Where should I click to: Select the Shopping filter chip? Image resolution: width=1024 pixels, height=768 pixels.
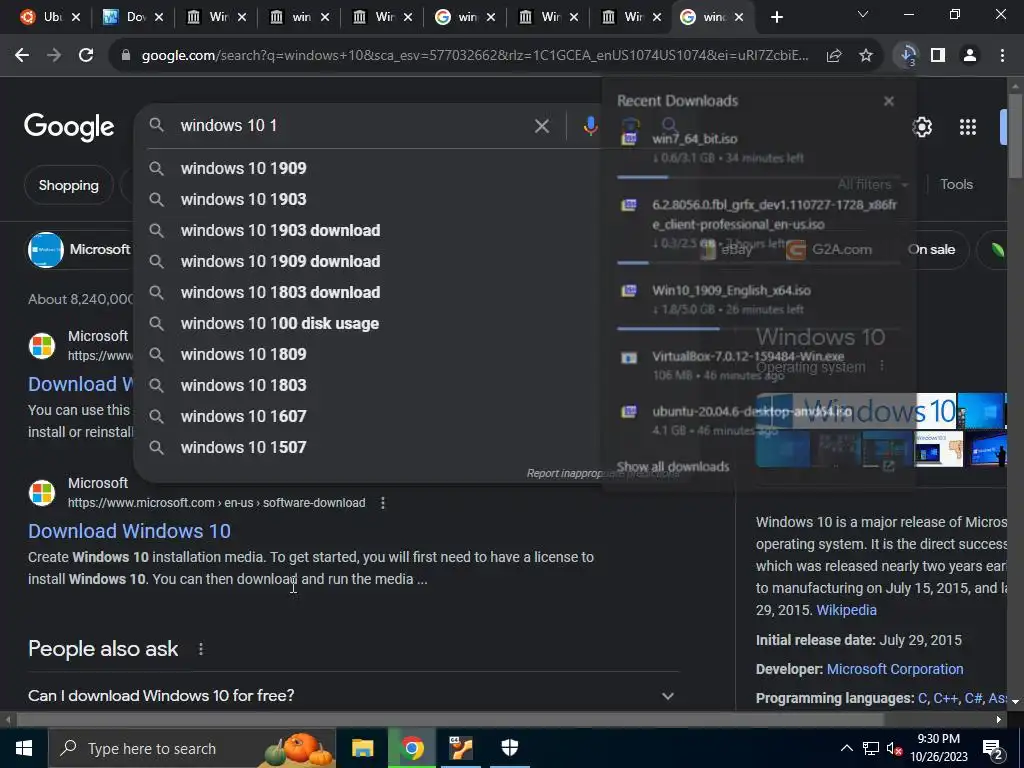[69, 185]
